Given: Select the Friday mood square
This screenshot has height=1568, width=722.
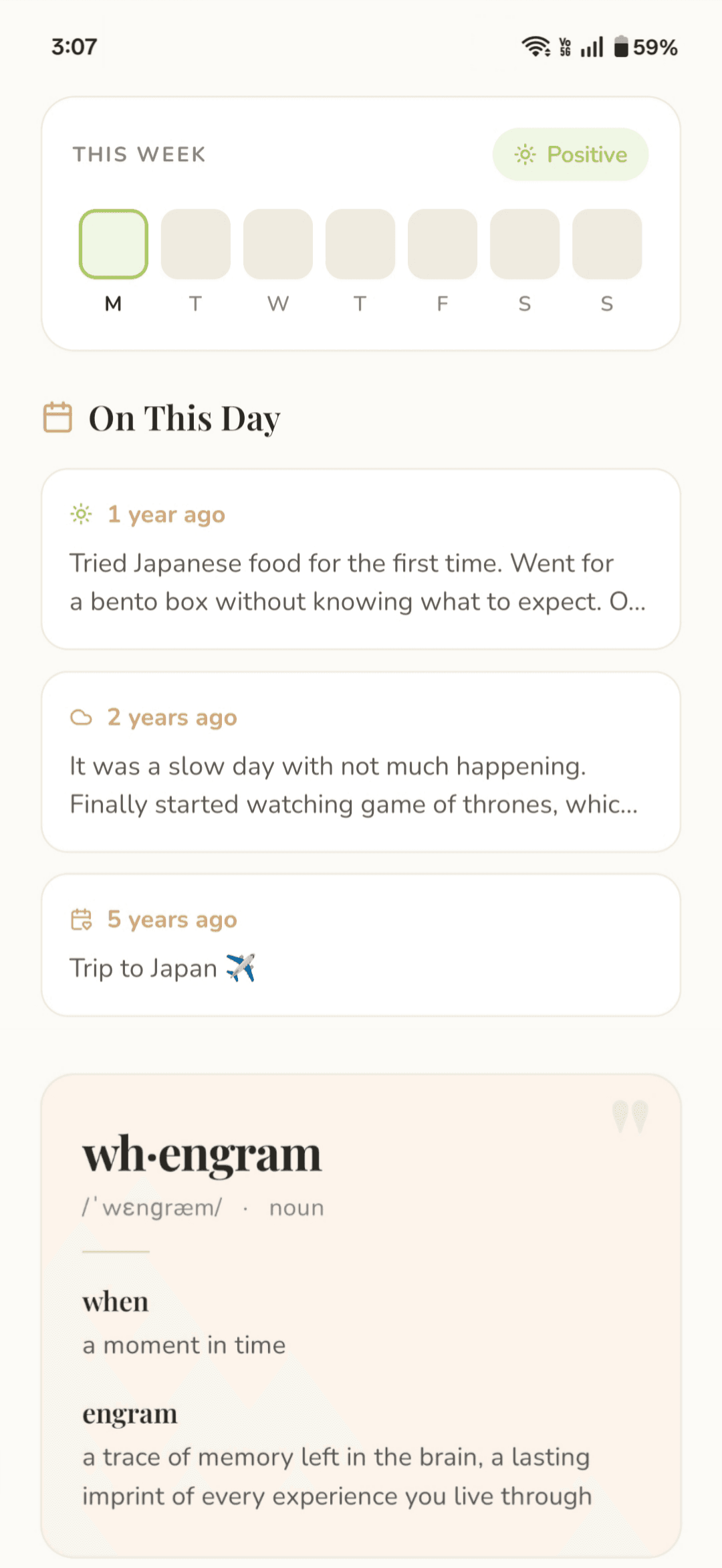Looking at the screenshot, I should (x=443, y=244).
